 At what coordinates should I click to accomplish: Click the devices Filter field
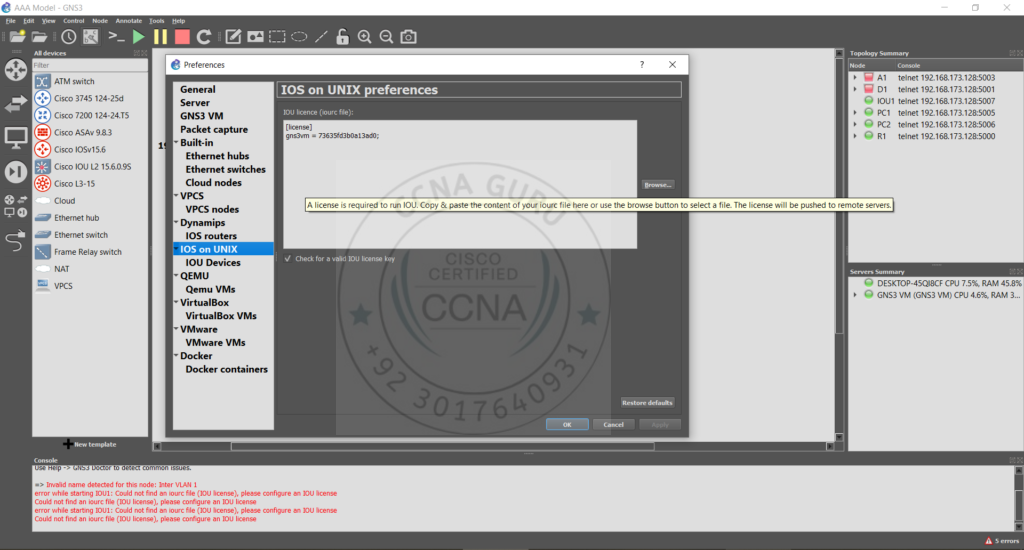click(89, 65)
